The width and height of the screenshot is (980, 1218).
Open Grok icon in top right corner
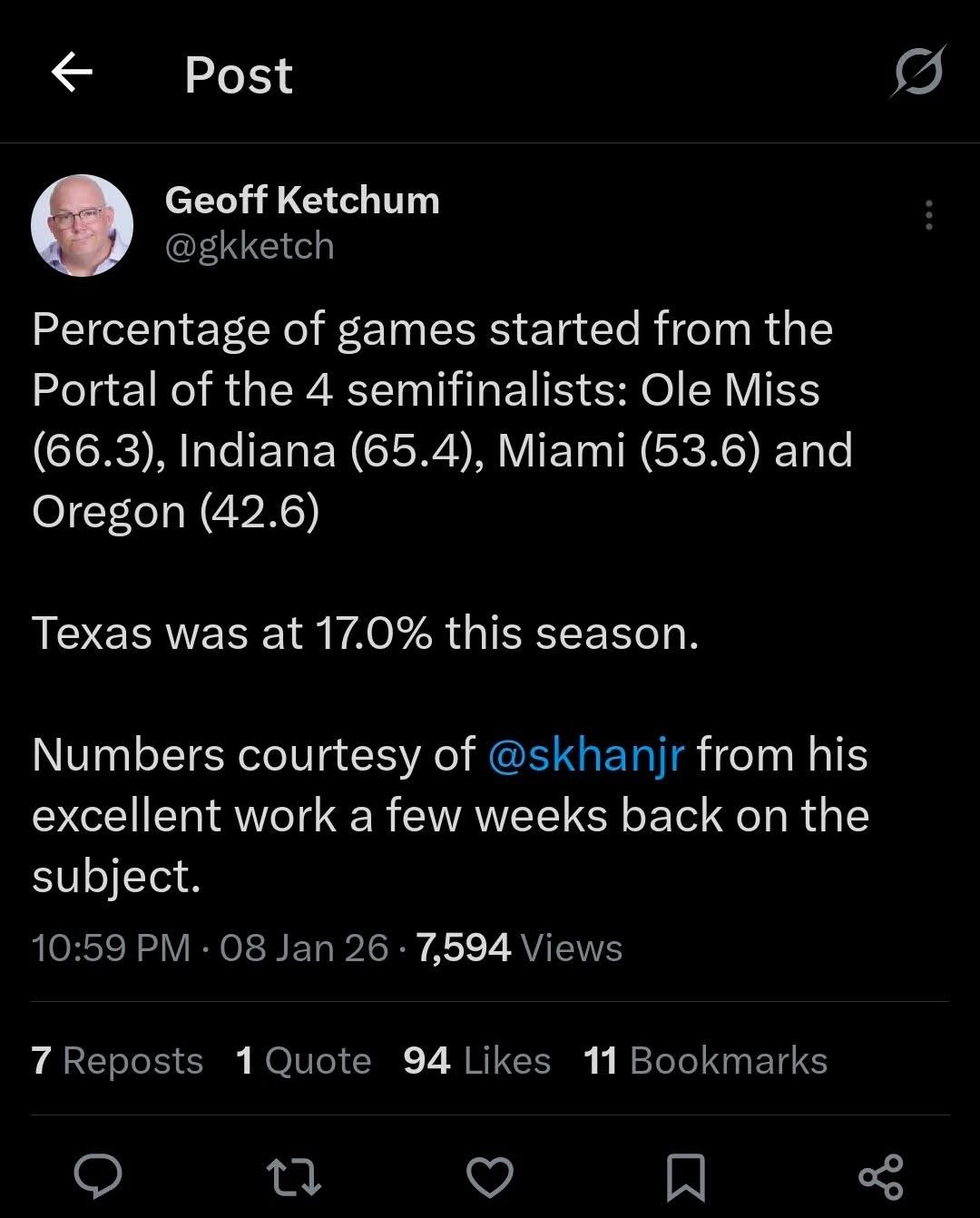(917, 71)
